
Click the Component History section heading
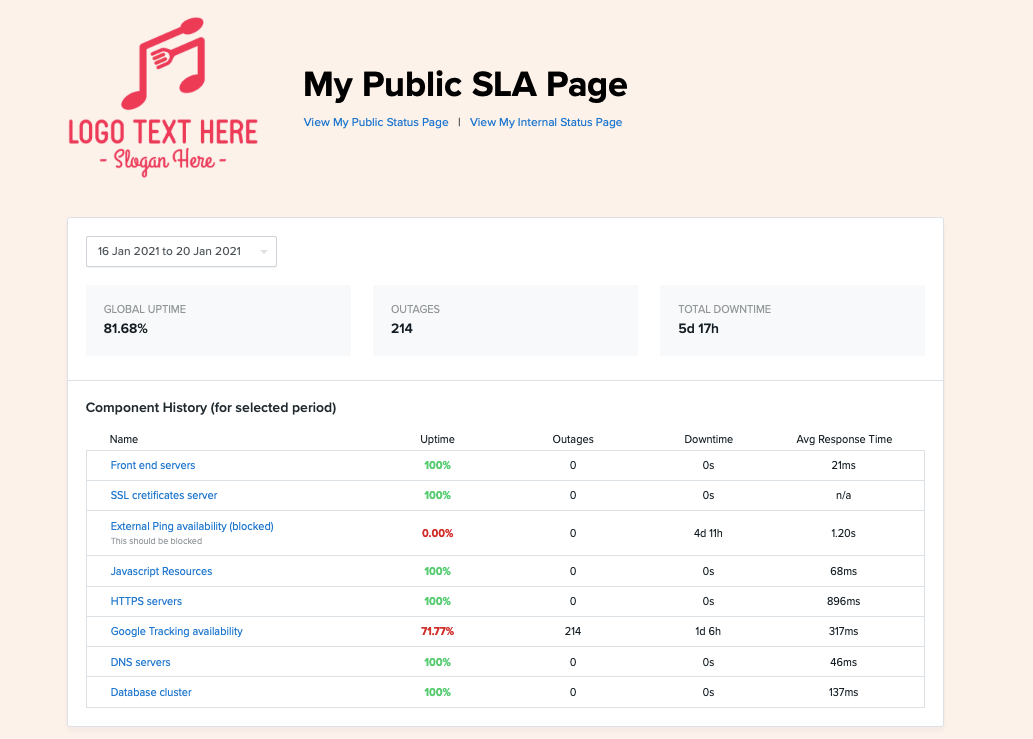(223, 408)
